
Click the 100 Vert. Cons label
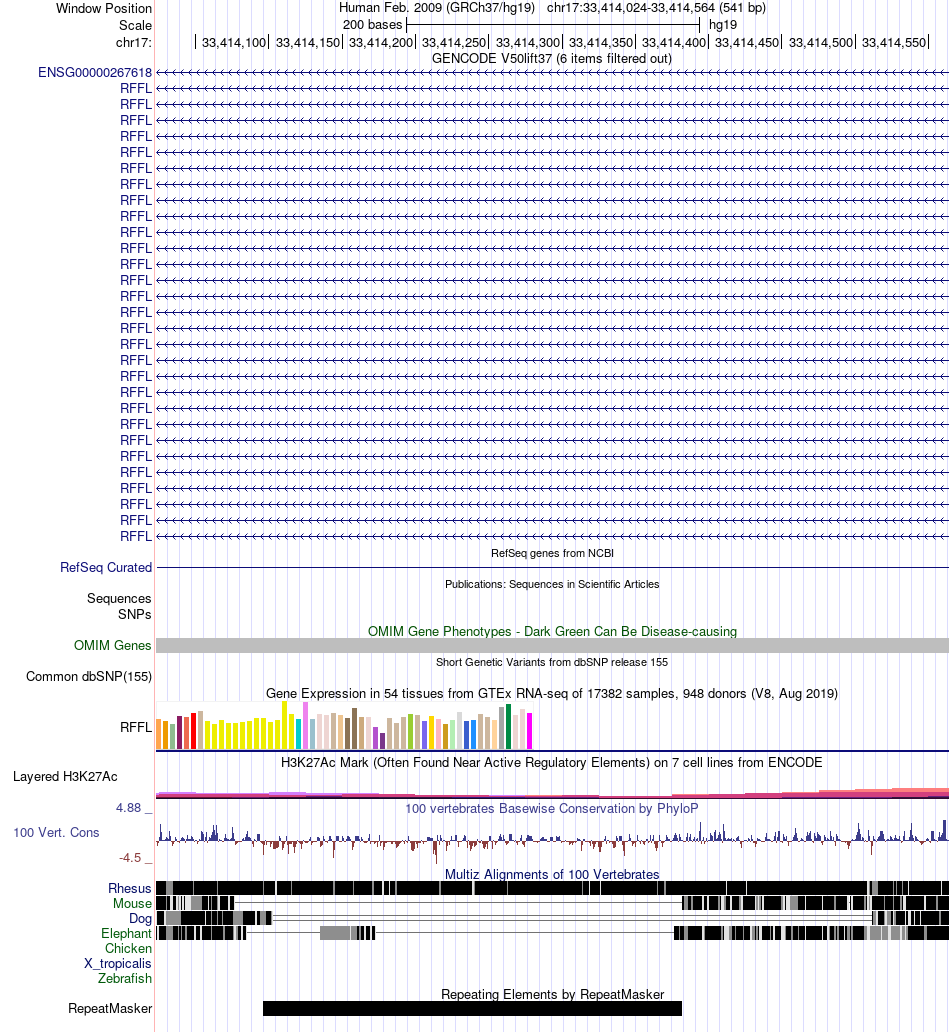(56, 833)
